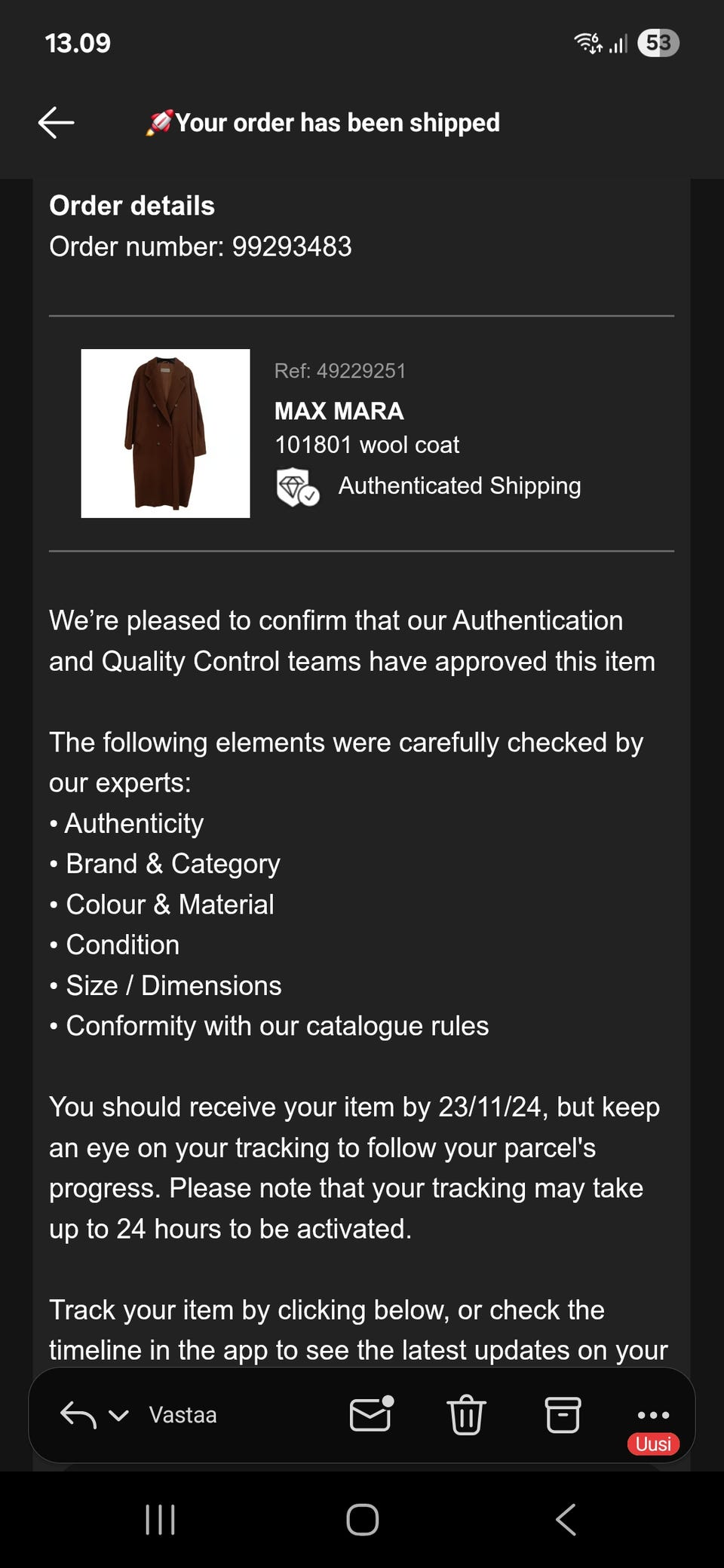Viewport: 724px width, 1568px height.
Task: Tap the Android back navigation chevron
Action: 566,1520
